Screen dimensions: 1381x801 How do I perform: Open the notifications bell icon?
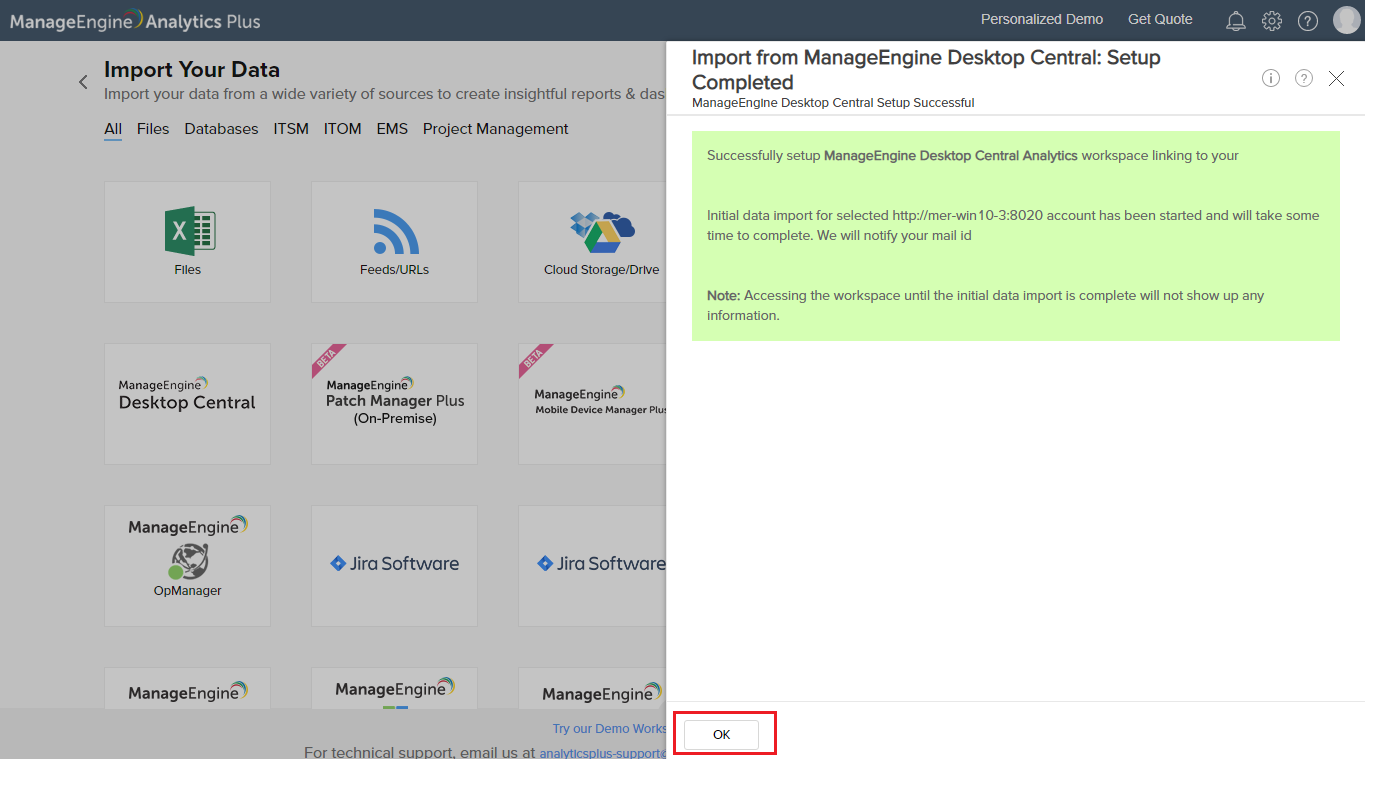[x=1236, y=21]
